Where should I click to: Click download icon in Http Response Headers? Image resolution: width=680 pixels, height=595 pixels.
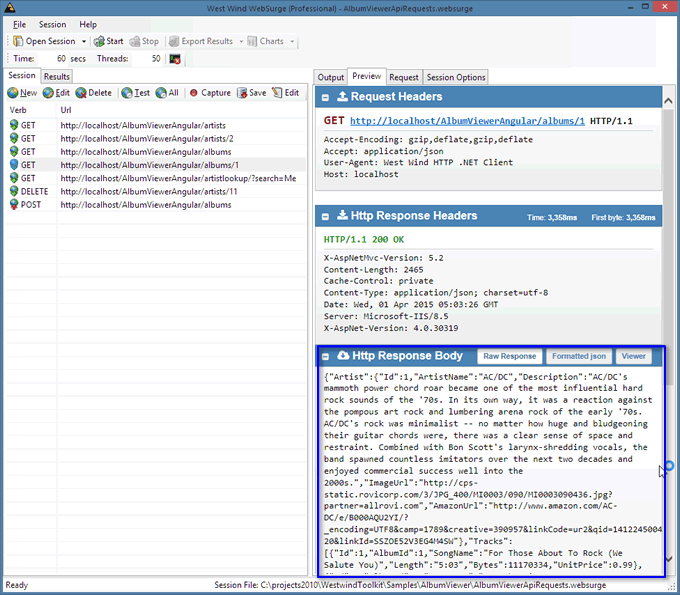coord(342,215)
